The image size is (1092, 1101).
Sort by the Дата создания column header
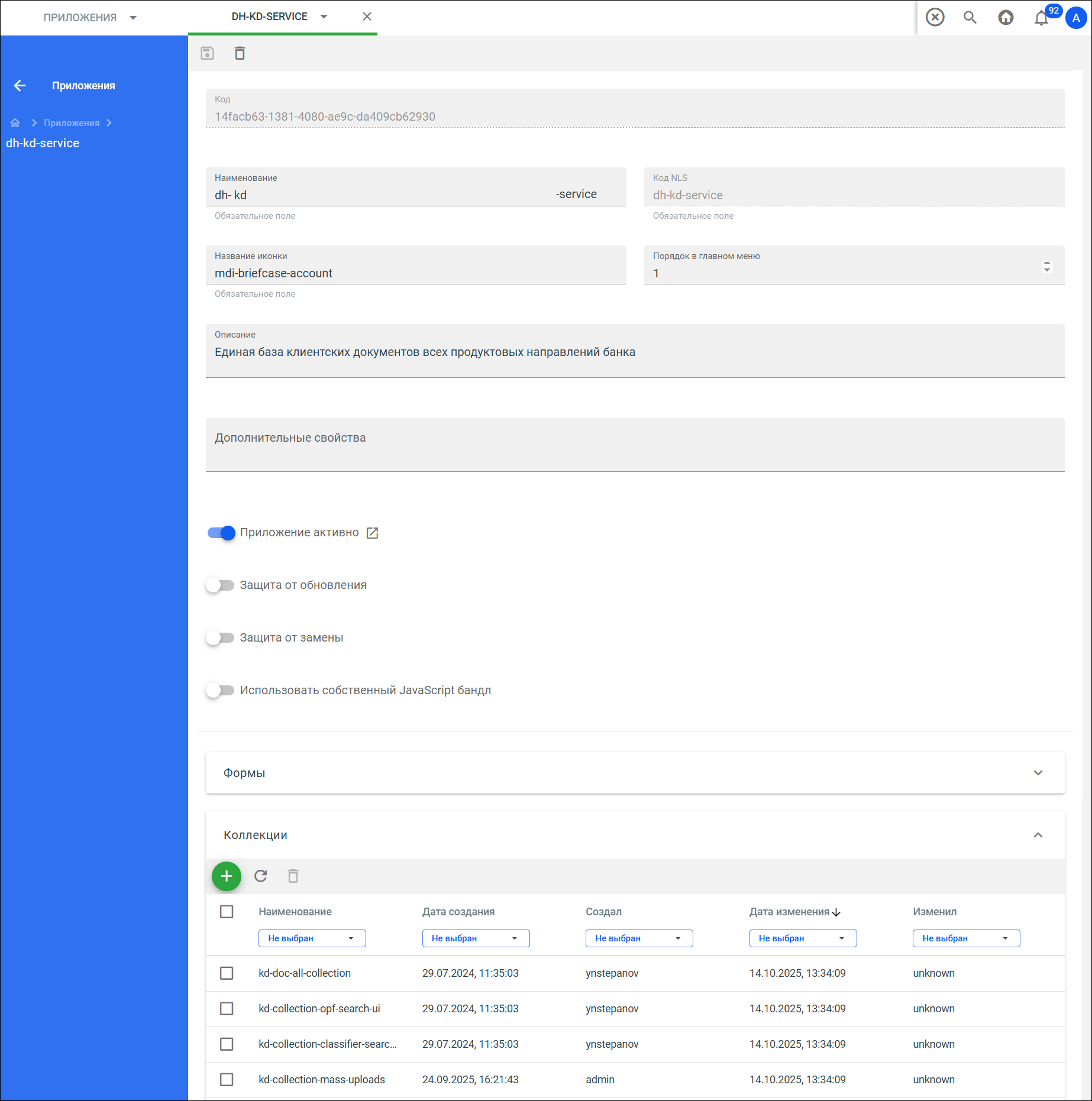458,912
